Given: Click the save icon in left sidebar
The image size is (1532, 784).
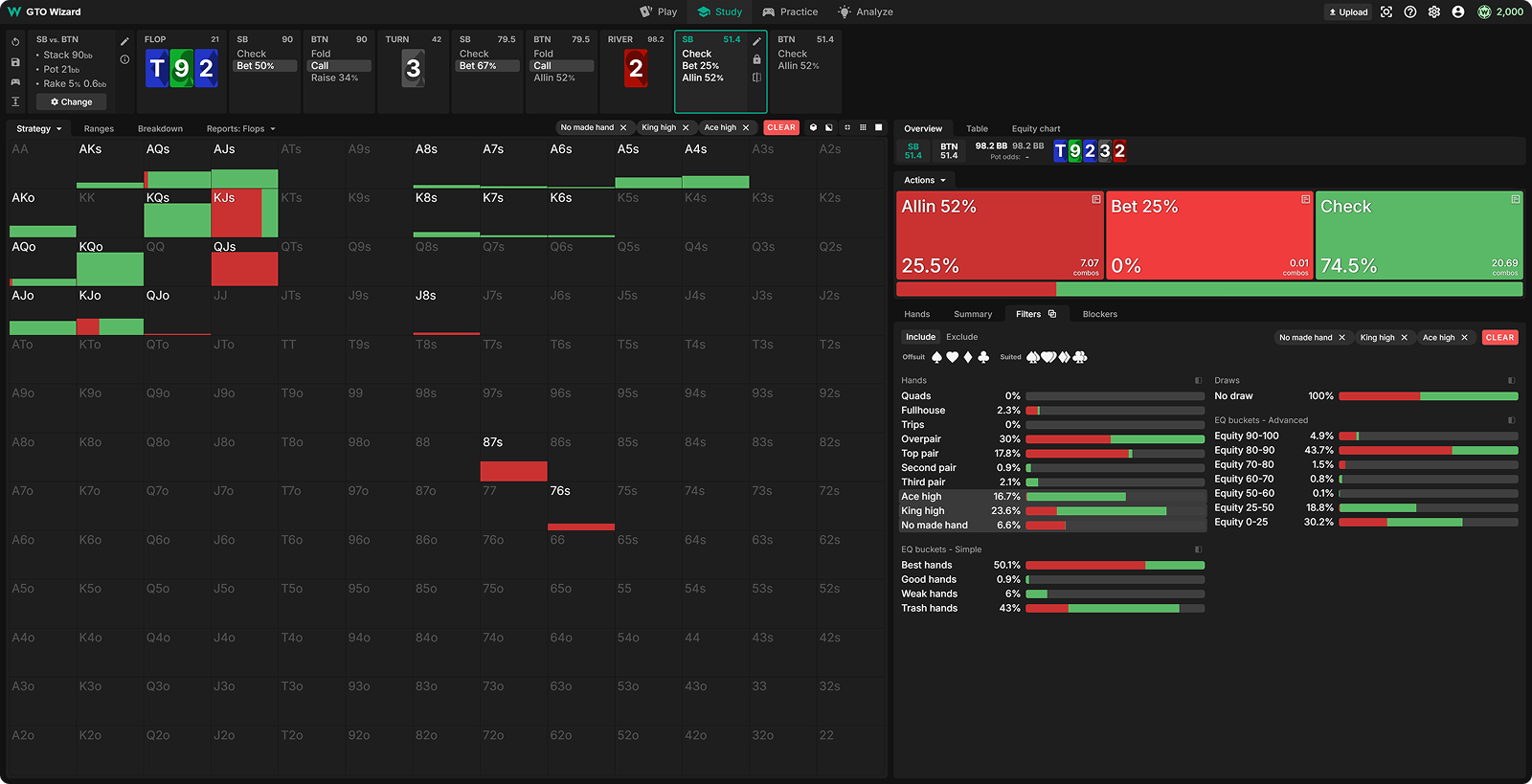Looking at the screenshot, I should [x=15, y=62].
